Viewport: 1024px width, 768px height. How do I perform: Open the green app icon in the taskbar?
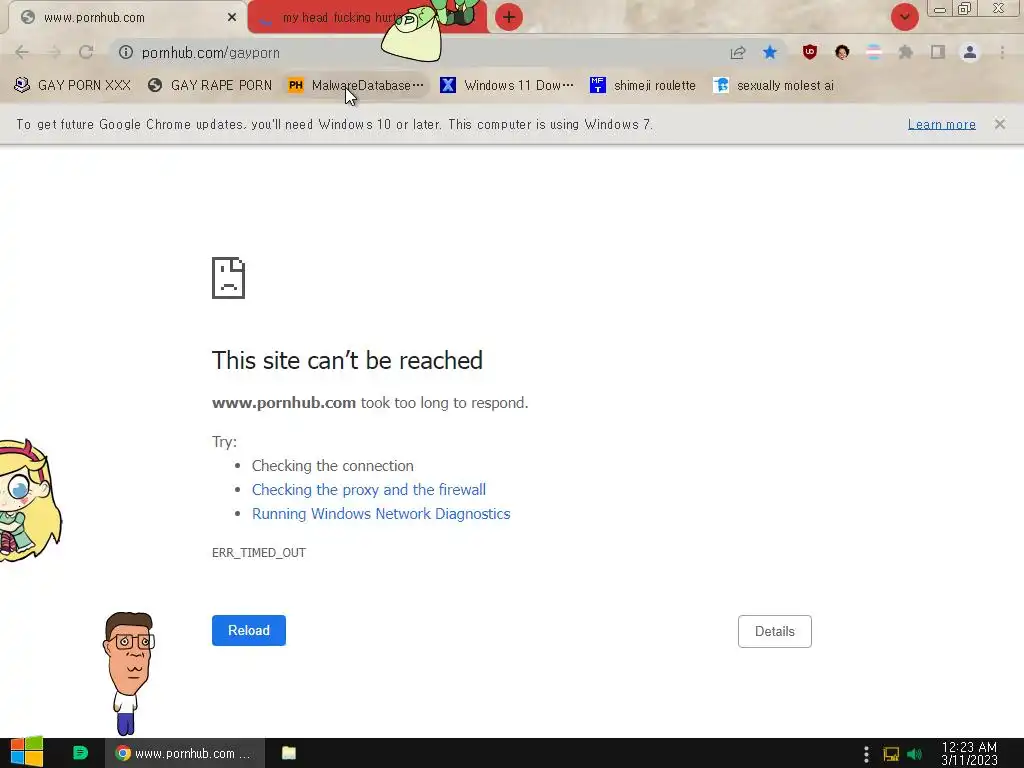(x=80, y=753)
